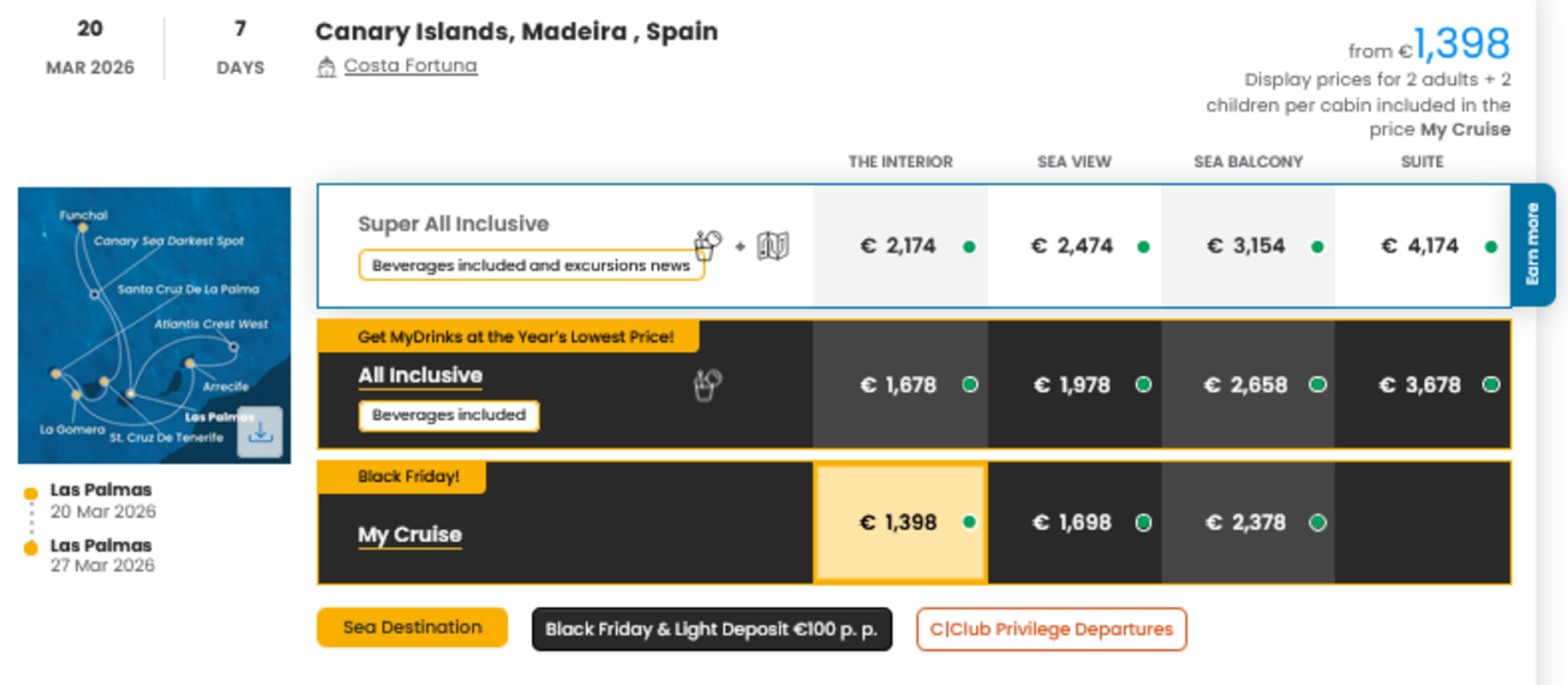Click Black Friday & Light Deposit badge
This screenshot has height=685, width=1568.
[x=711, y=629]
